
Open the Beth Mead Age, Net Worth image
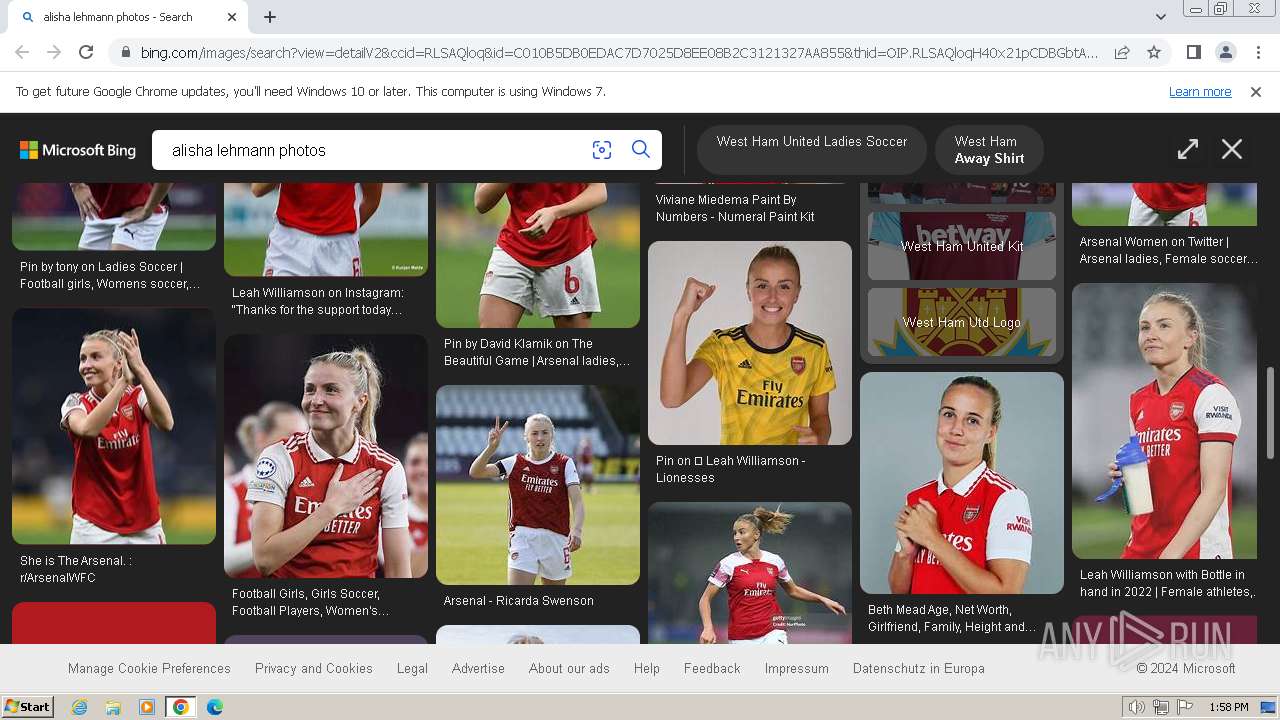[962, 483]
